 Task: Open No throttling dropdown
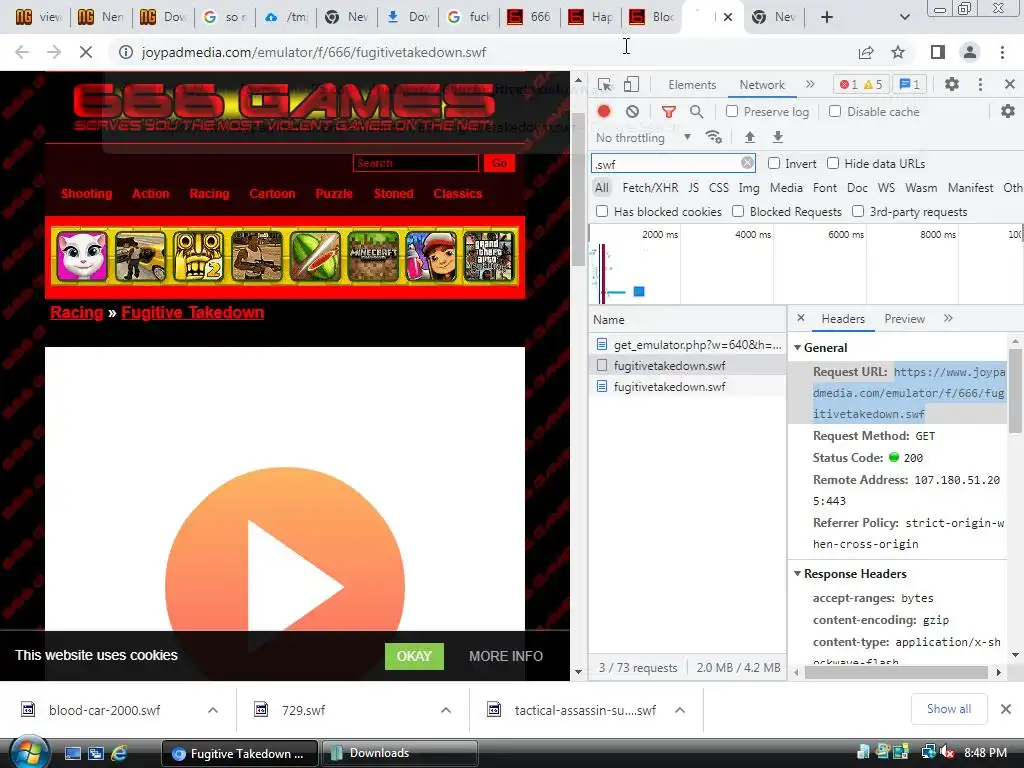[643, 137]
